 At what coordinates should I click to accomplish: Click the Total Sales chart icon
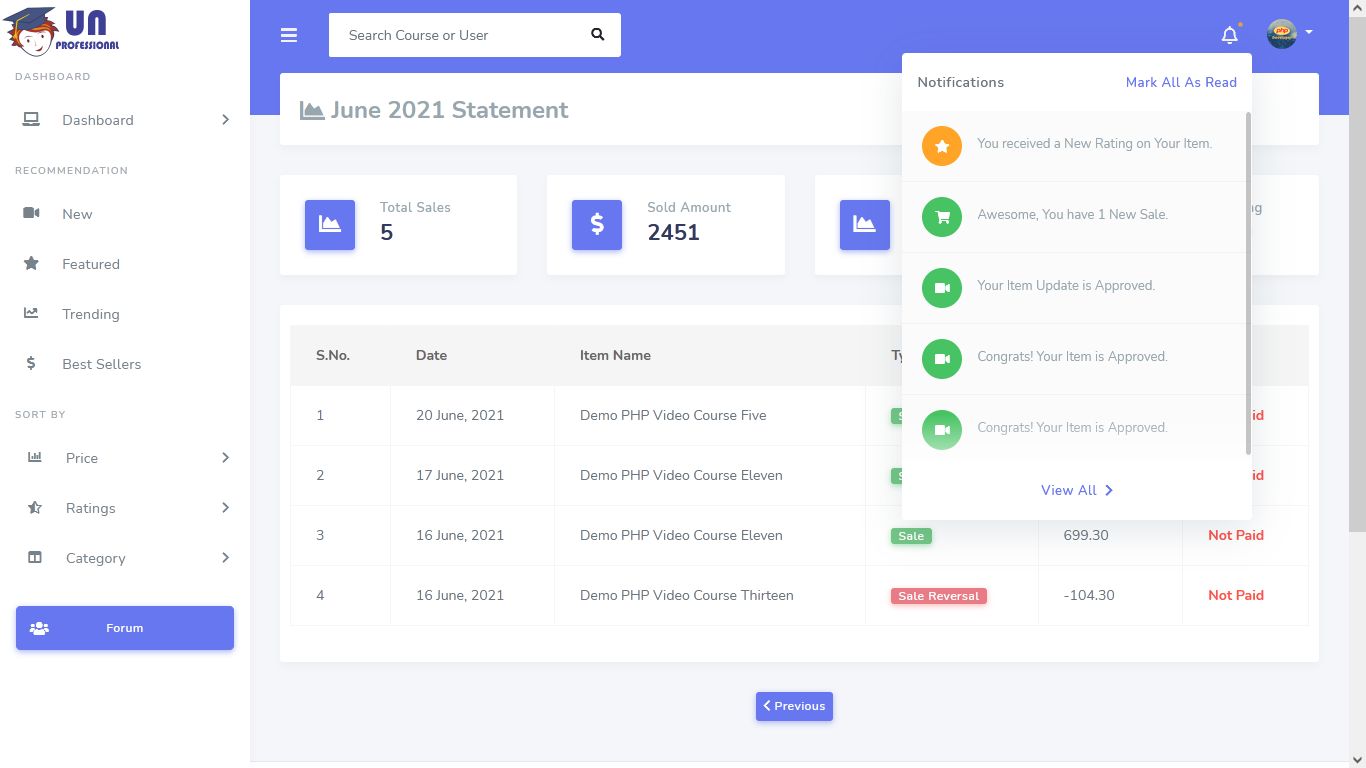point(330,225)
